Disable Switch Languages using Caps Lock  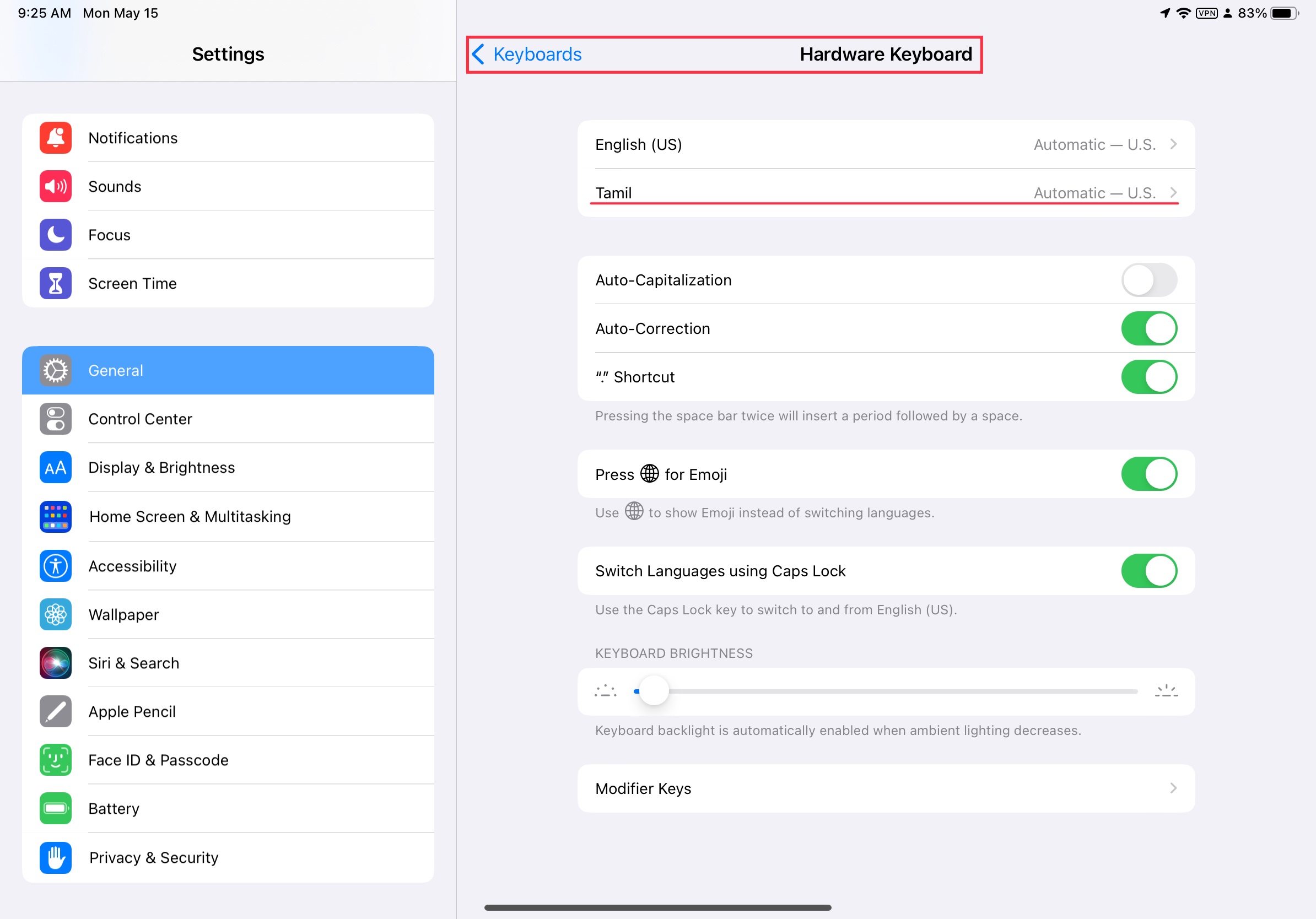tap(1148, 571)
